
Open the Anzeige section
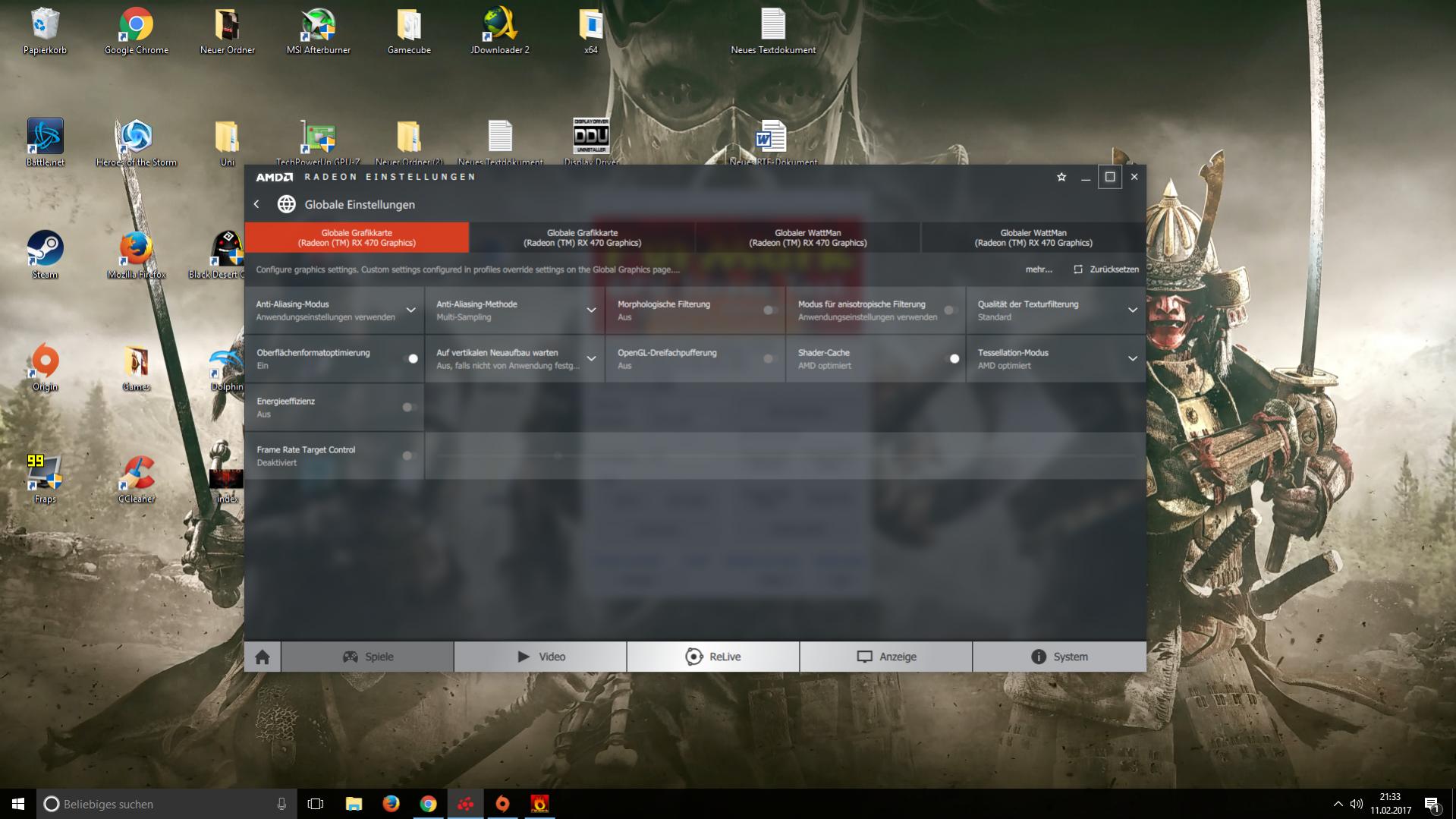(886, 657)
